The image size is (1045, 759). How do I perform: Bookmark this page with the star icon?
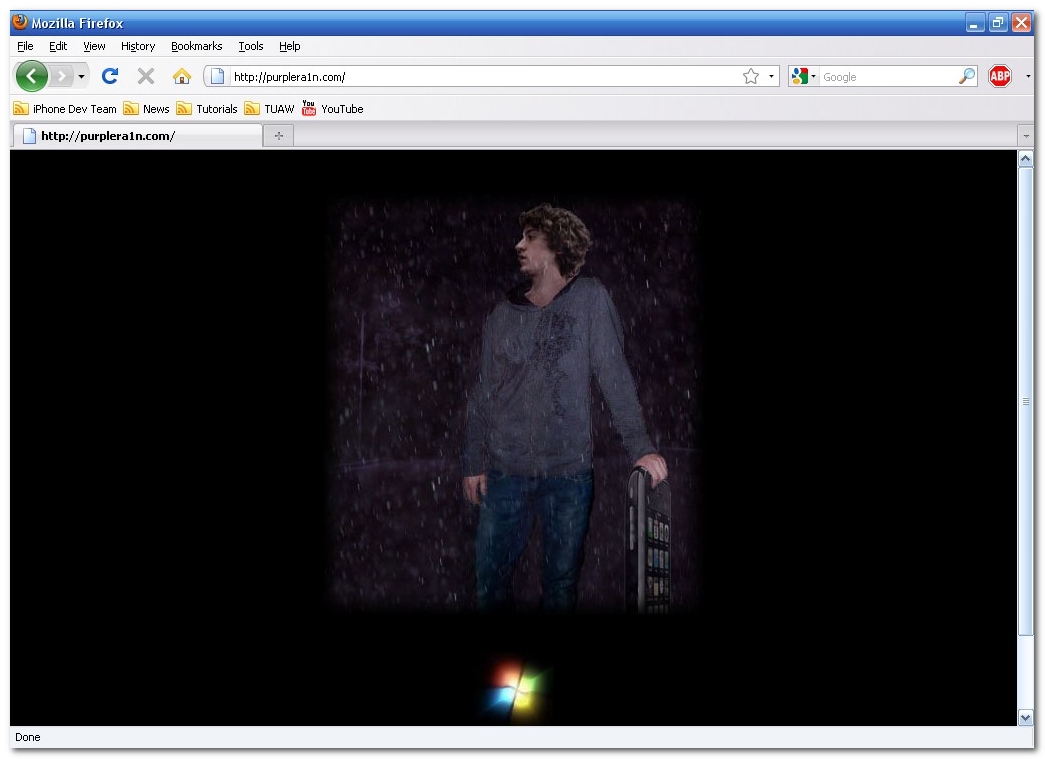751,77
